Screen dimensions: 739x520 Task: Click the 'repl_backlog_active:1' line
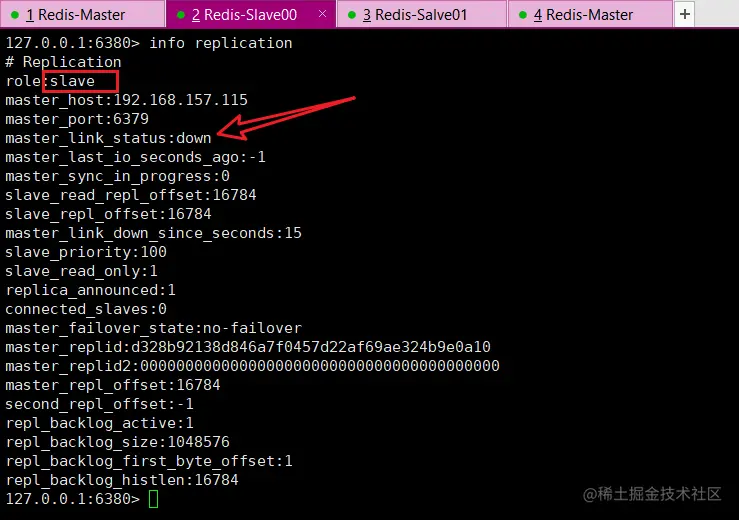[99, 423]
